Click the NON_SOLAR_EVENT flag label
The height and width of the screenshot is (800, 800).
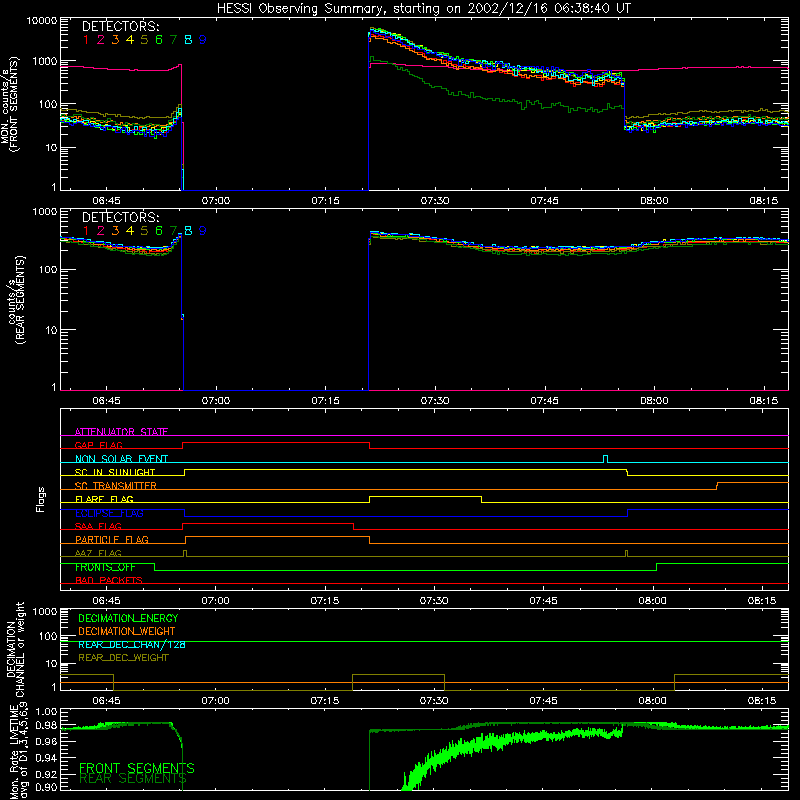[121, 459]
